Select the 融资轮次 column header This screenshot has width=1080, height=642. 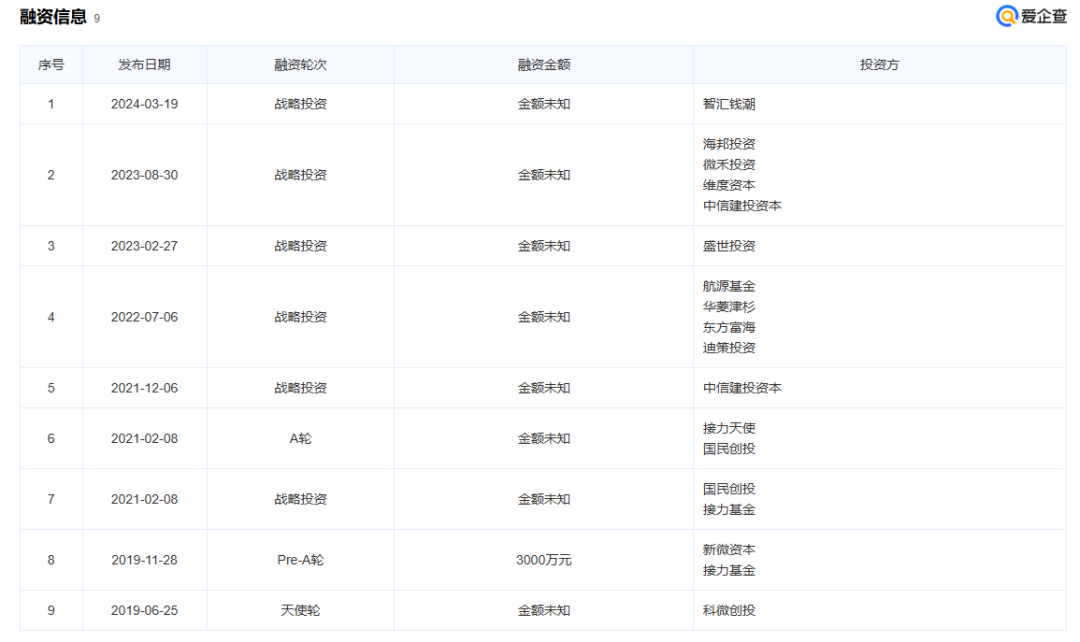(x=300, y=65)
